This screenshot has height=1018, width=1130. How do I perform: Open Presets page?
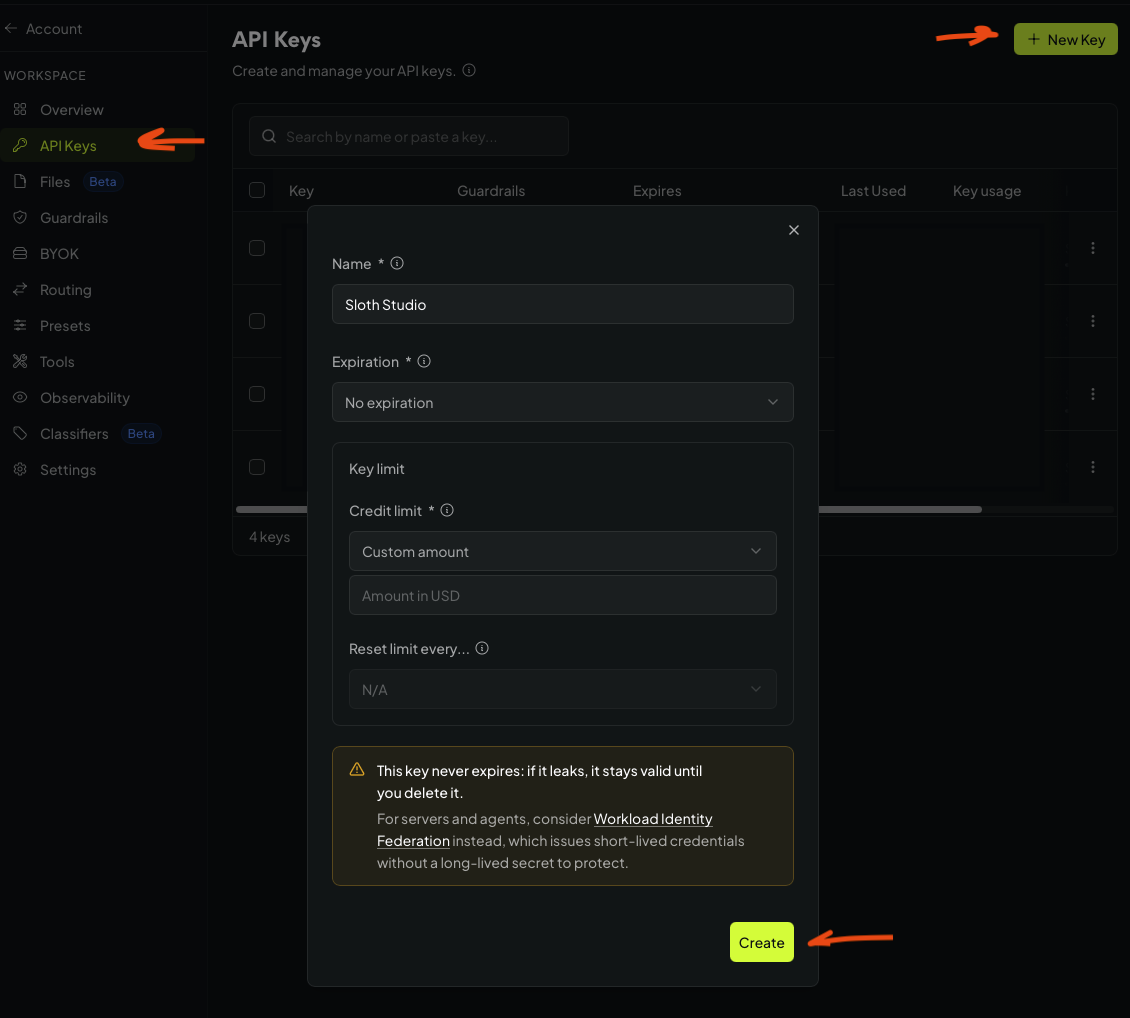pos(65,326)
